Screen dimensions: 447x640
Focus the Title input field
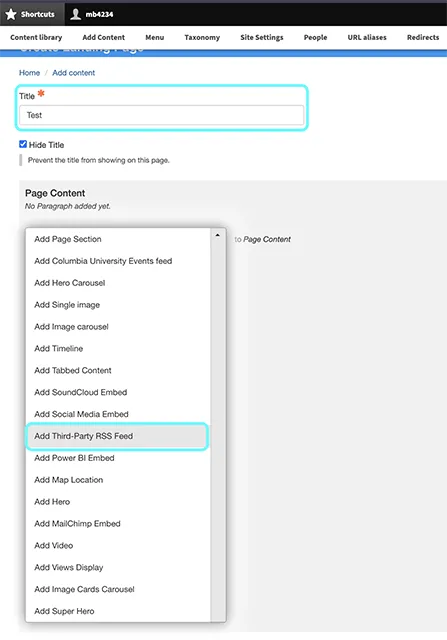162,115
